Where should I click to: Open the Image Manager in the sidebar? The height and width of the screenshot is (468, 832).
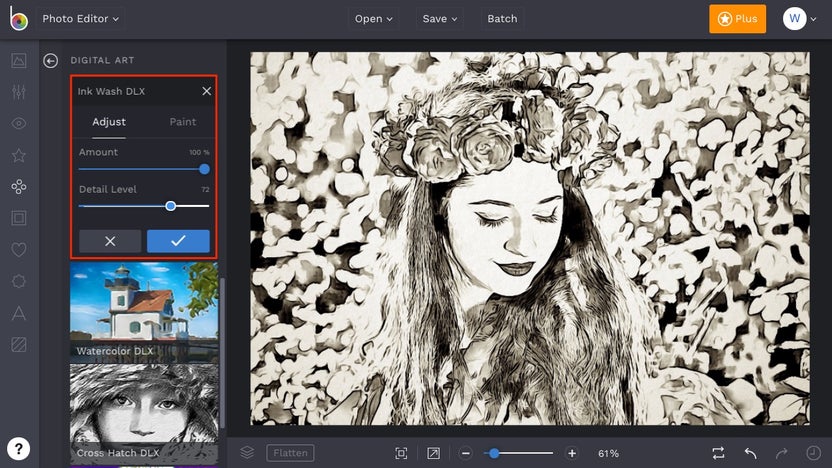pyautogui.click(x=18, y=60)
